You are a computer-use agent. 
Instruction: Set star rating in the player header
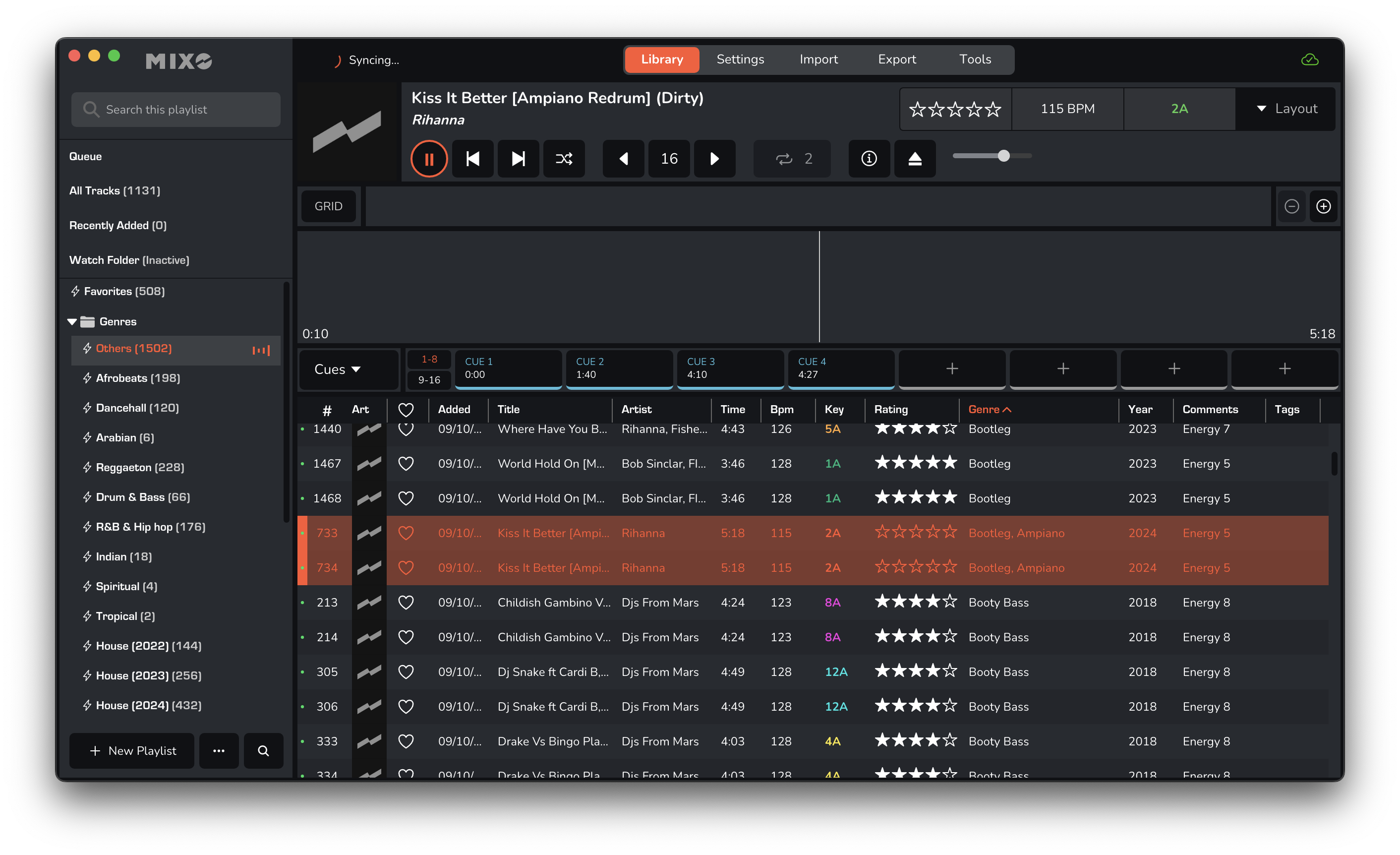point(955,109)
